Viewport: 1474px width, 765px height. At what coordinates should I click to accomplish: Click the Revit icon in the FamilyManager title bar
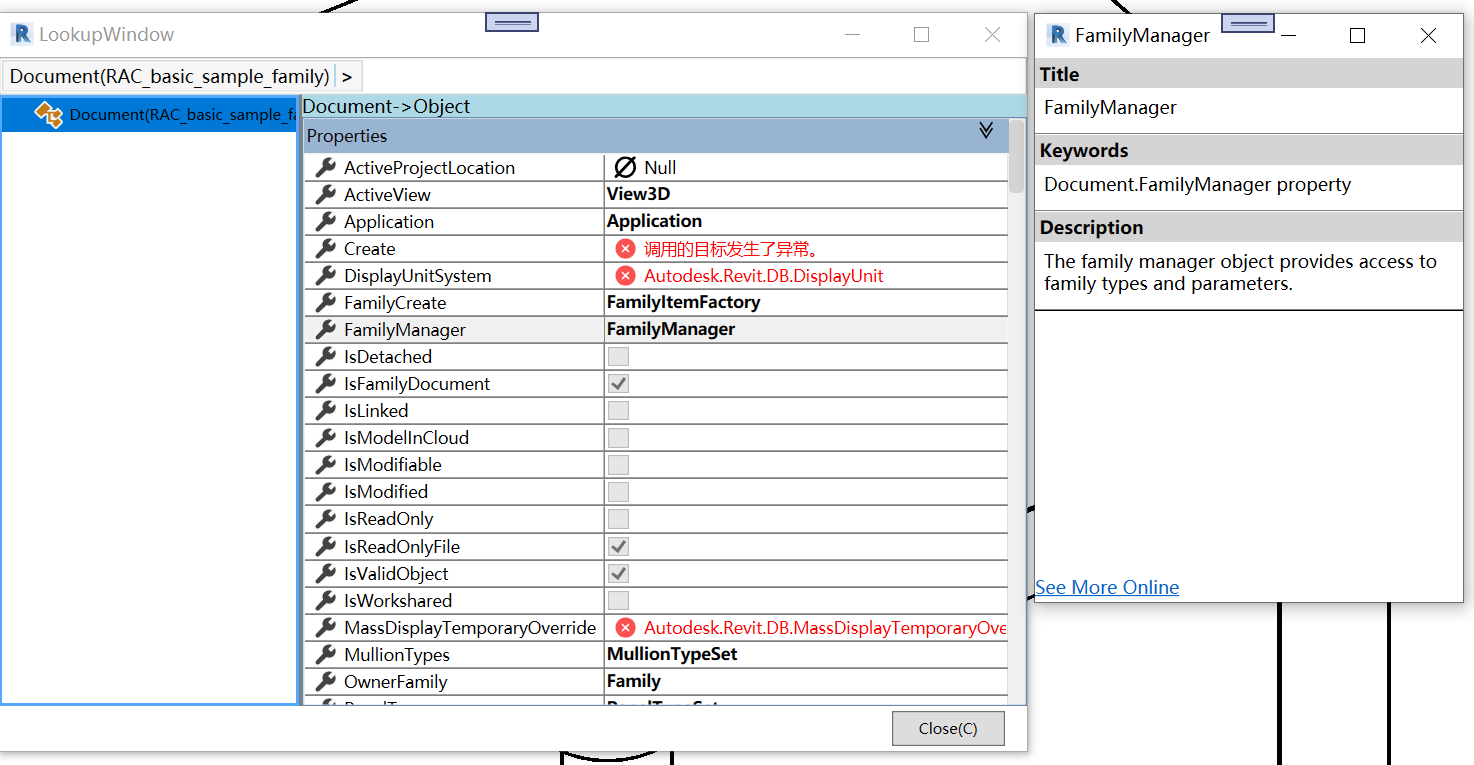pyautogui.click(x=1057, y=34)
